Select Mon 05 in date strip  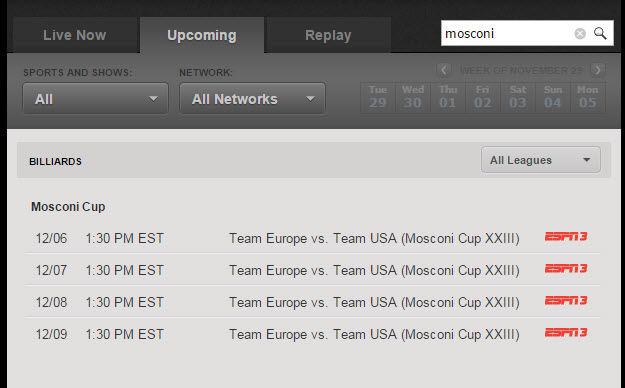(588, 97)
